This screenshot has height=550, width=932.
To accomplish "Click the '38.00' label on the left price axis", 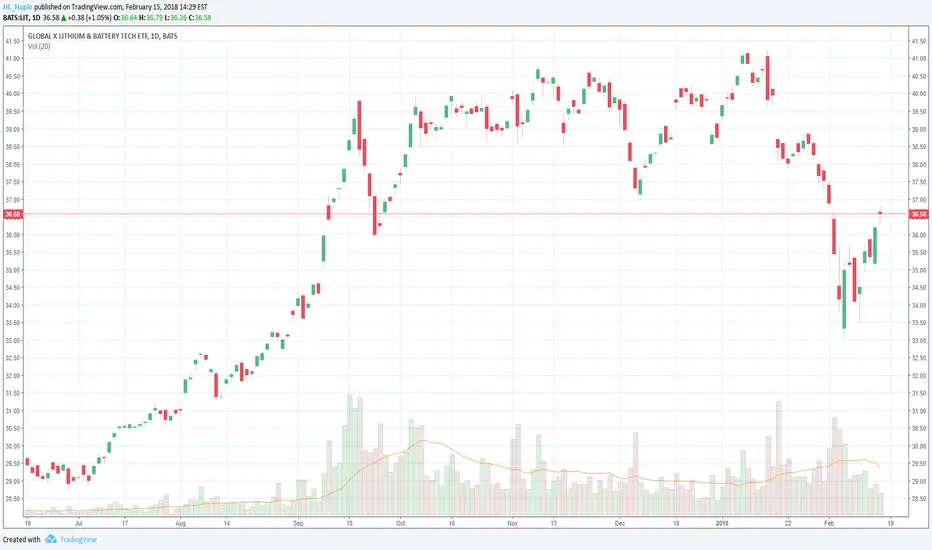I will pyautogui.click(x=12, y=165).
